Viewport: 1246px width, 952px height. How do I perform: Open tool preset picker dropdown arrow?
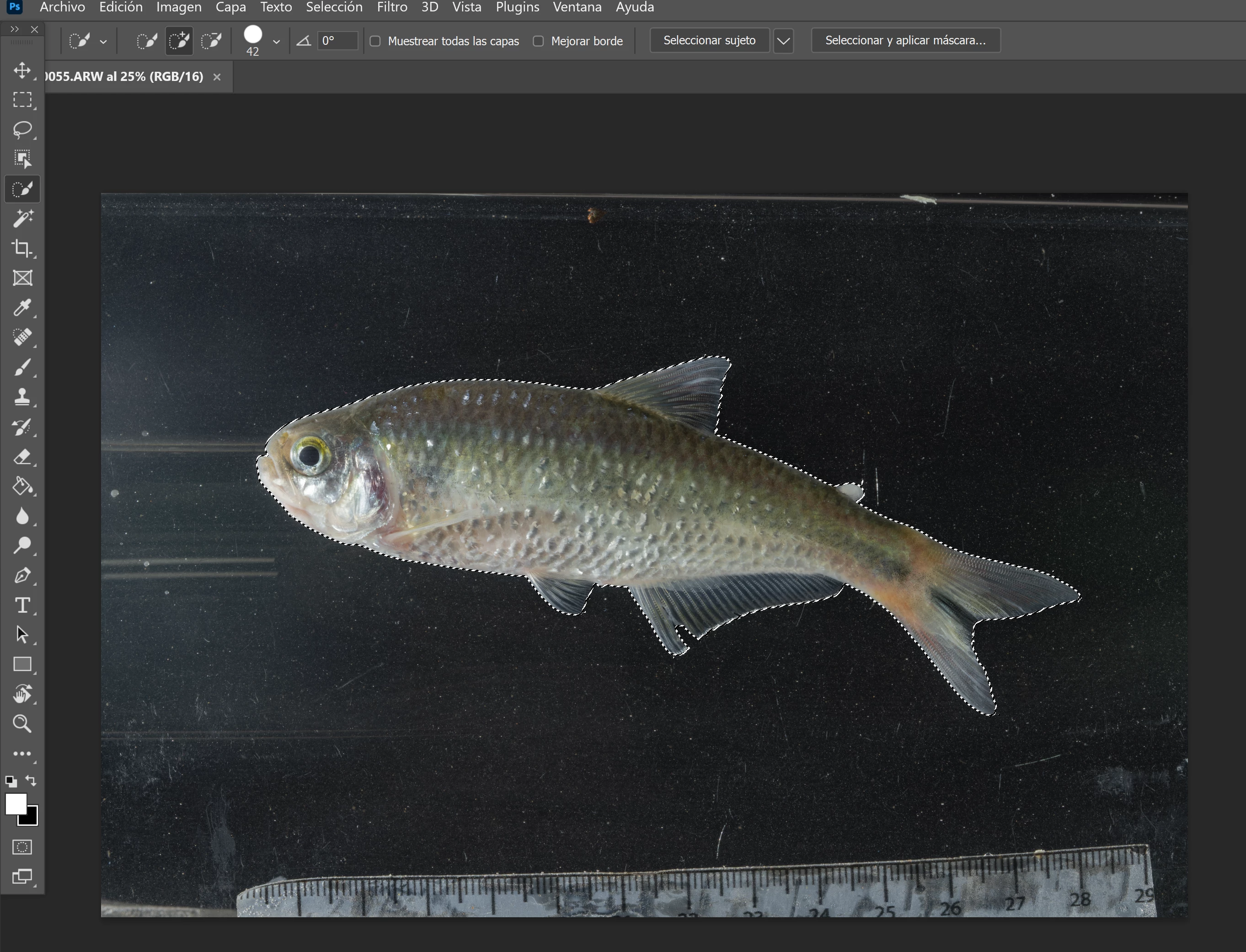103,41
